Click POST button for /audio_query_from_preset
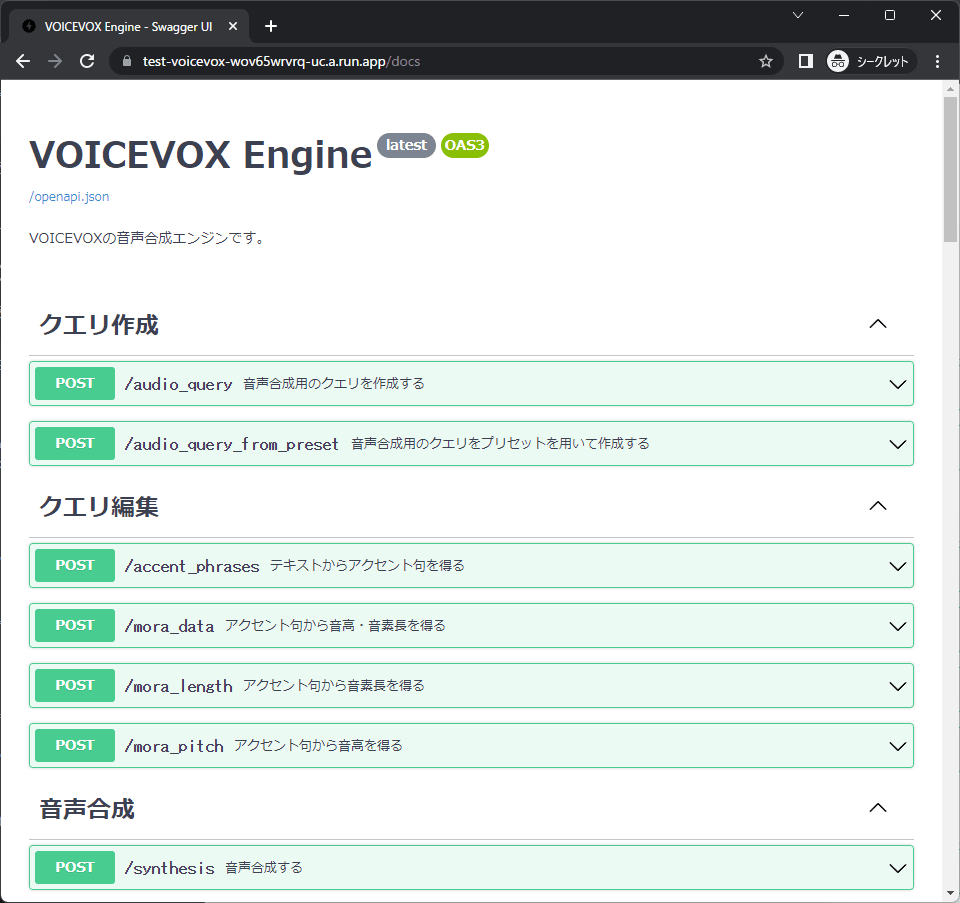This screenshot has height=903, width=960. (75, 443)
